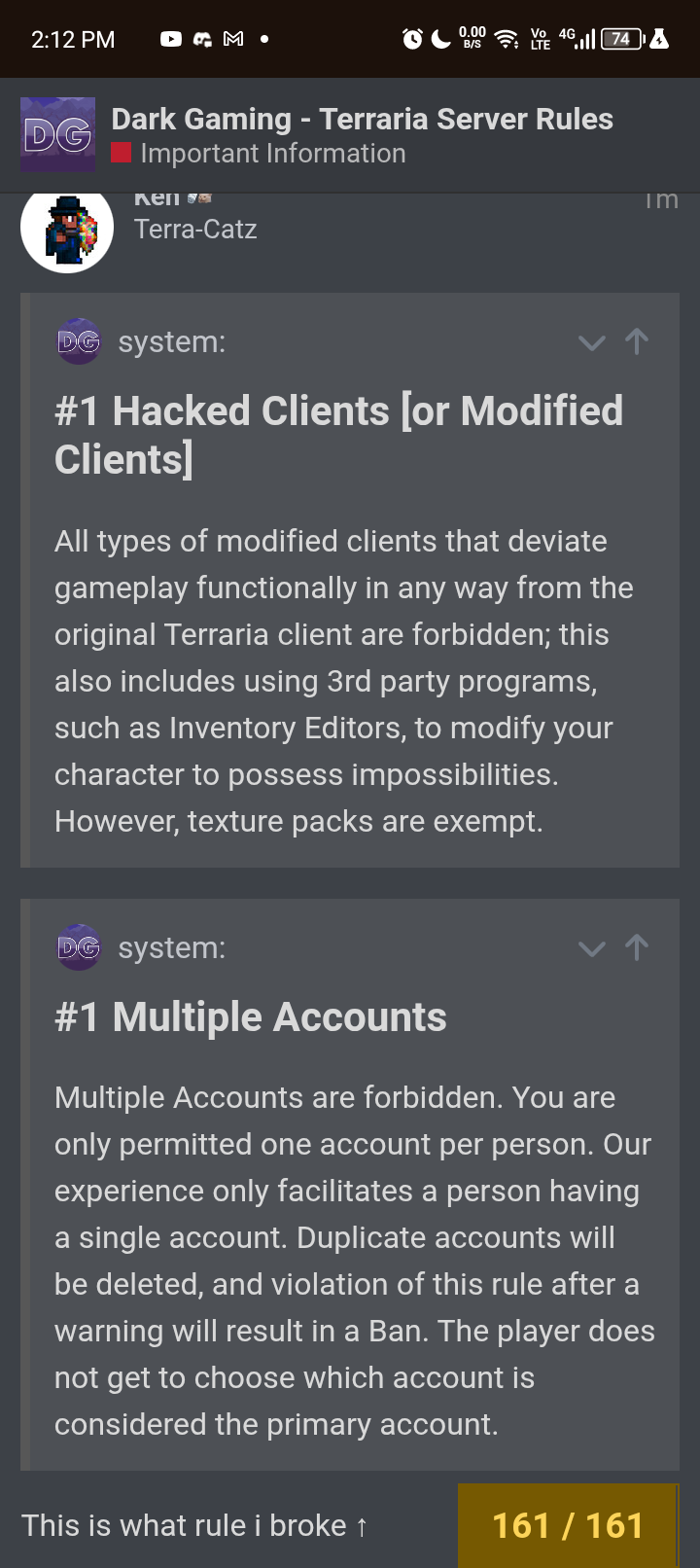The width and height of the screenshot is (700, 1568).
Task: Jump to quoted Hacked Clients post arrow
Action: [637, 341]
